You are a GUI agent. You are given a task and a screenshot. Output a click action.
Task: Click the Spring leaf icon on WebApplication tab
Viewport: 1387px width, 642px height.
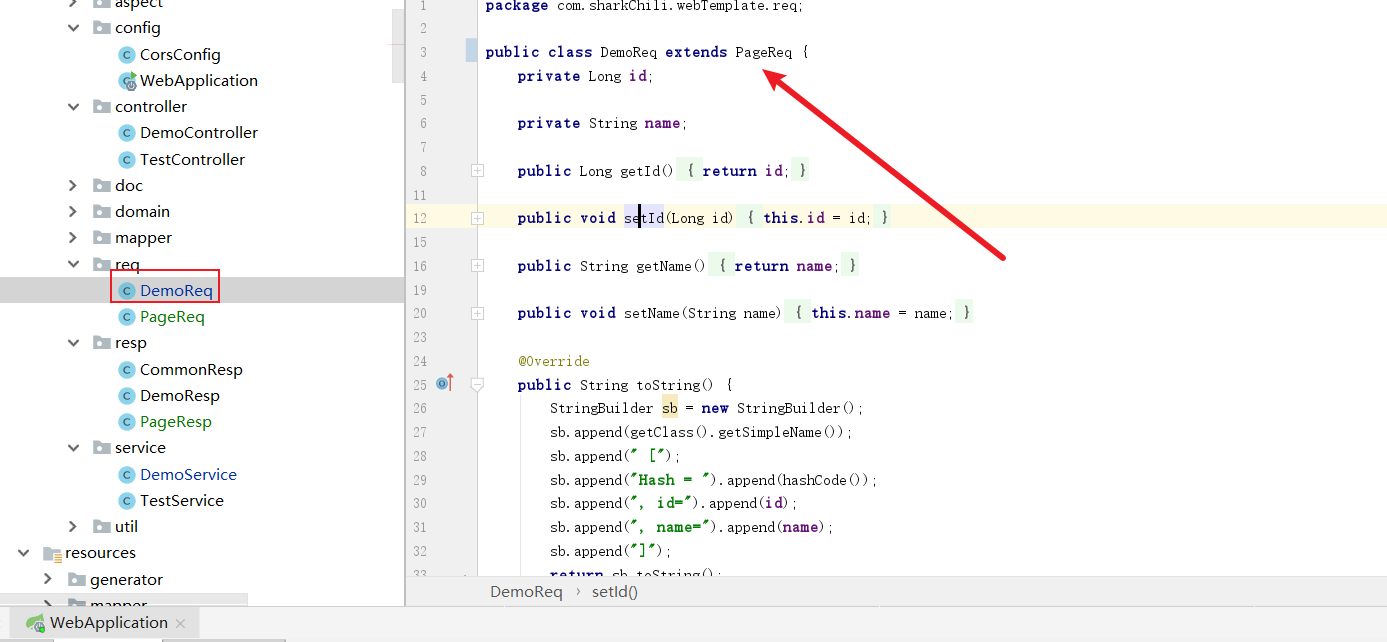tap(35, 623)
